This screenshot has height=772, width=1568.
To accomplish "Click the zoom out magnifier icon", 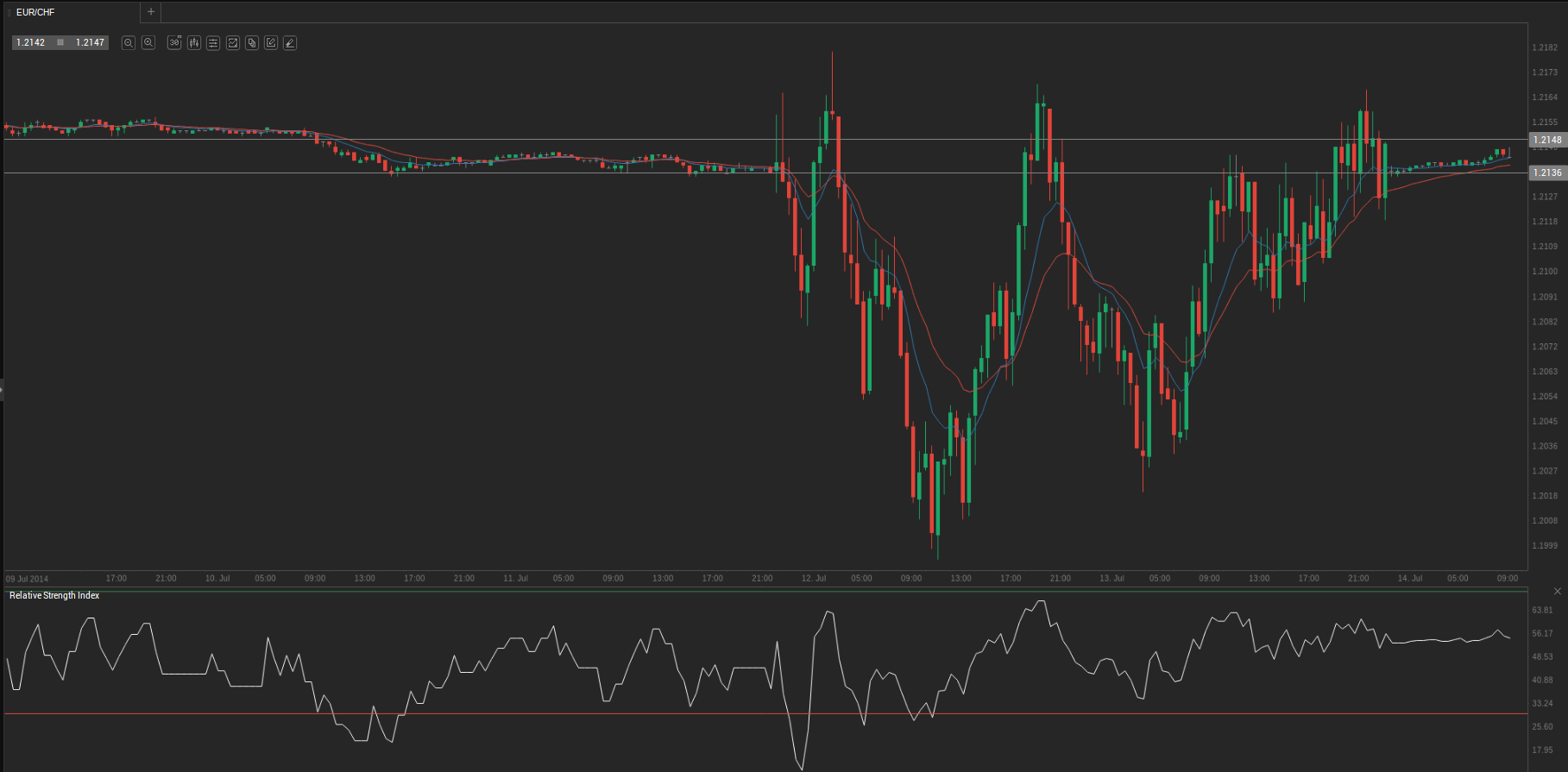I will coord(129,42).
